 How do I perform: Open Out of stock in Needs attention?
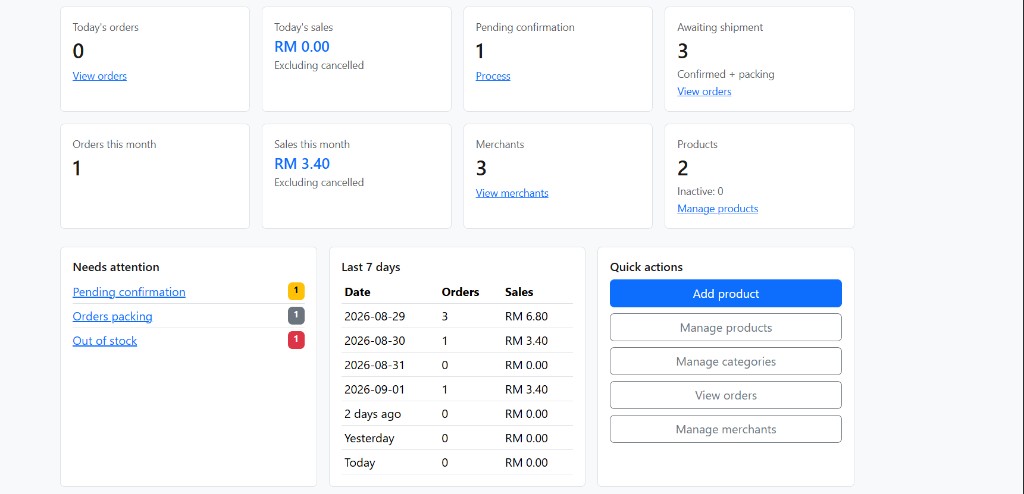click(x=105, y=340)
